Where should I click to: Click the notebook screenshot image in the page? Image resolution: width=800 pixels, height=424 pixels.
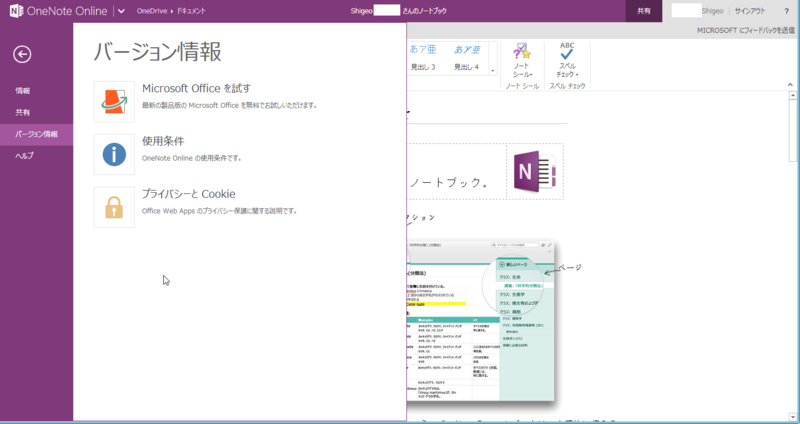pos(480,321)
